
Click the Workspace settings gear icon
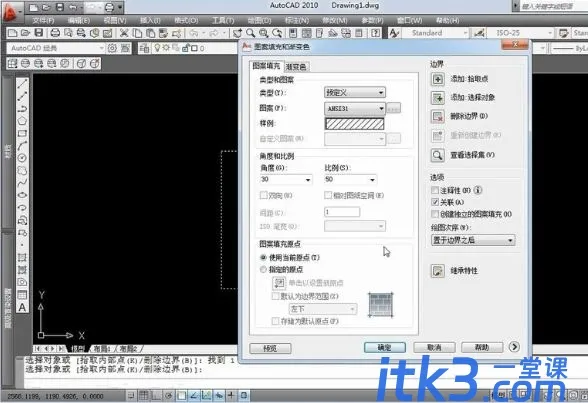112,48
